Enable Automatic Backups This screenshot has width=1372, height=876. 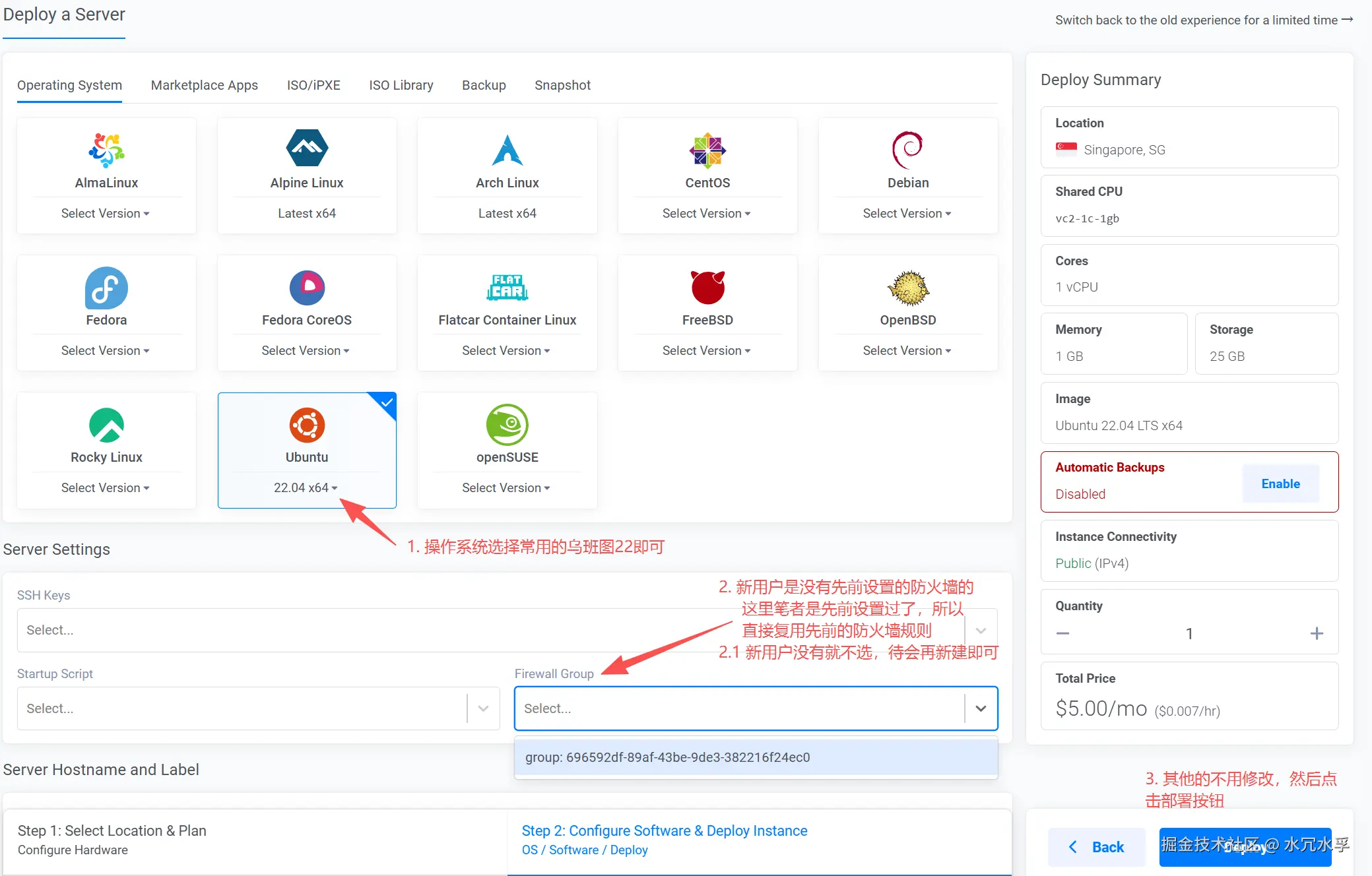1280,484
